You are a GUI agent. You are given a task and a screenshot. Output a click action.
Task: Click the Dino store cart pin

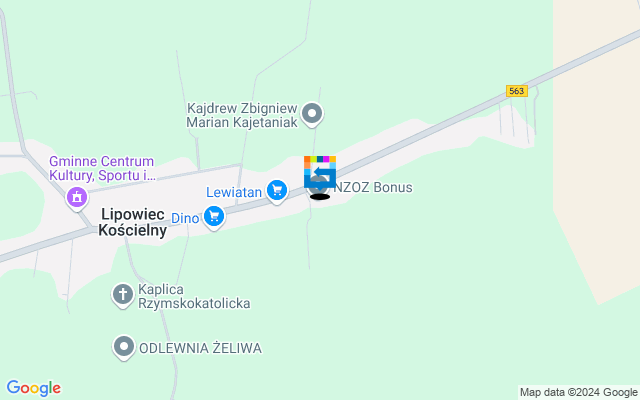click(214, 218)
